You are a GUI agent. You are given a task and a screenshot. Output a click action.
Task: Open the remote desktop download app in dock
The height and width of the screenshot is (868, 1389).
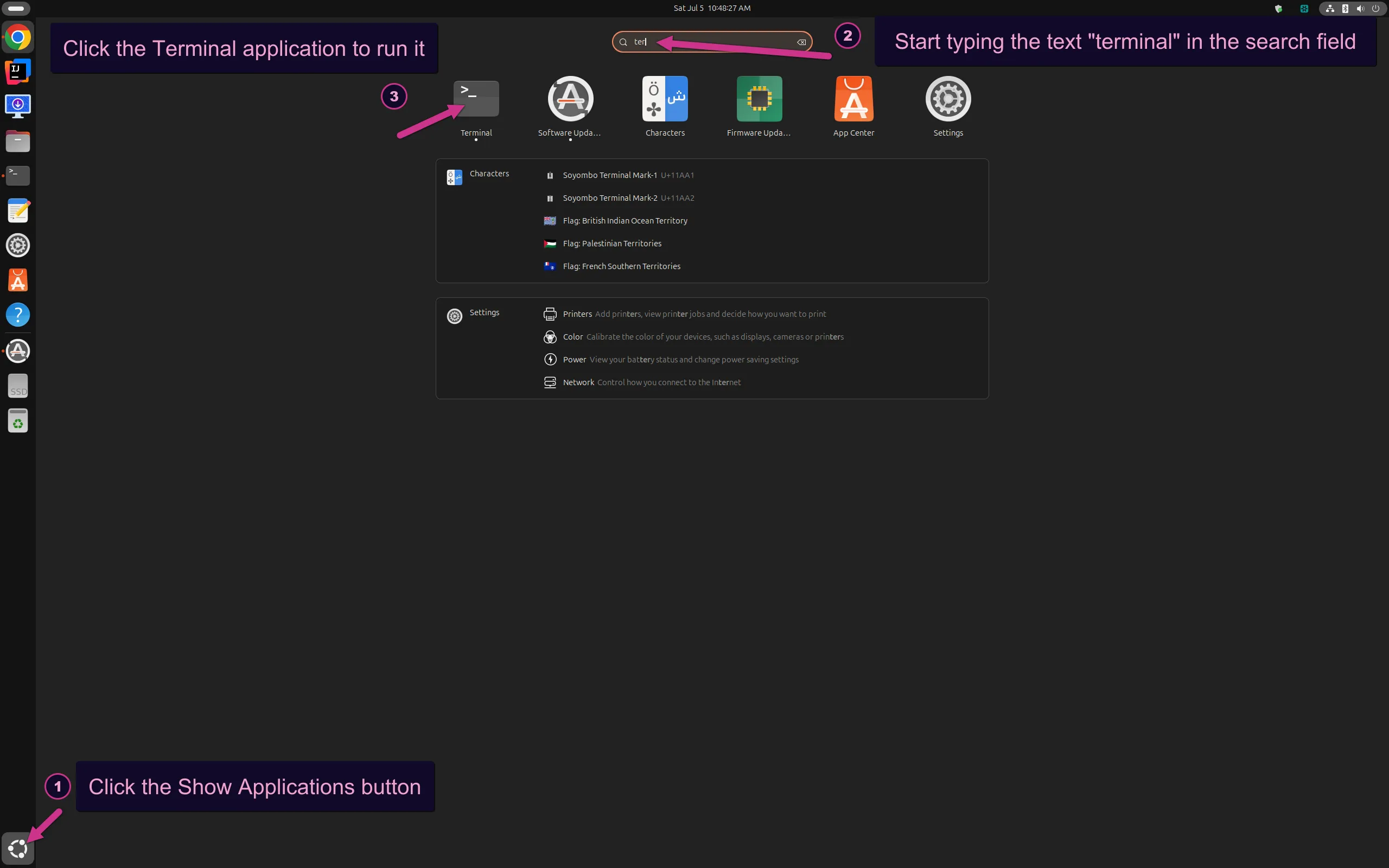[x=18, y=106]
